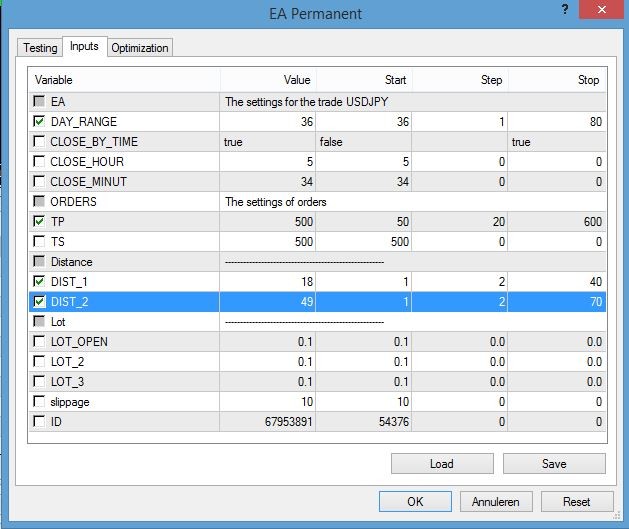This screenshot has width=629, height=529.
Task: Click 'The settings of orders' text
Action: (276, 202)
